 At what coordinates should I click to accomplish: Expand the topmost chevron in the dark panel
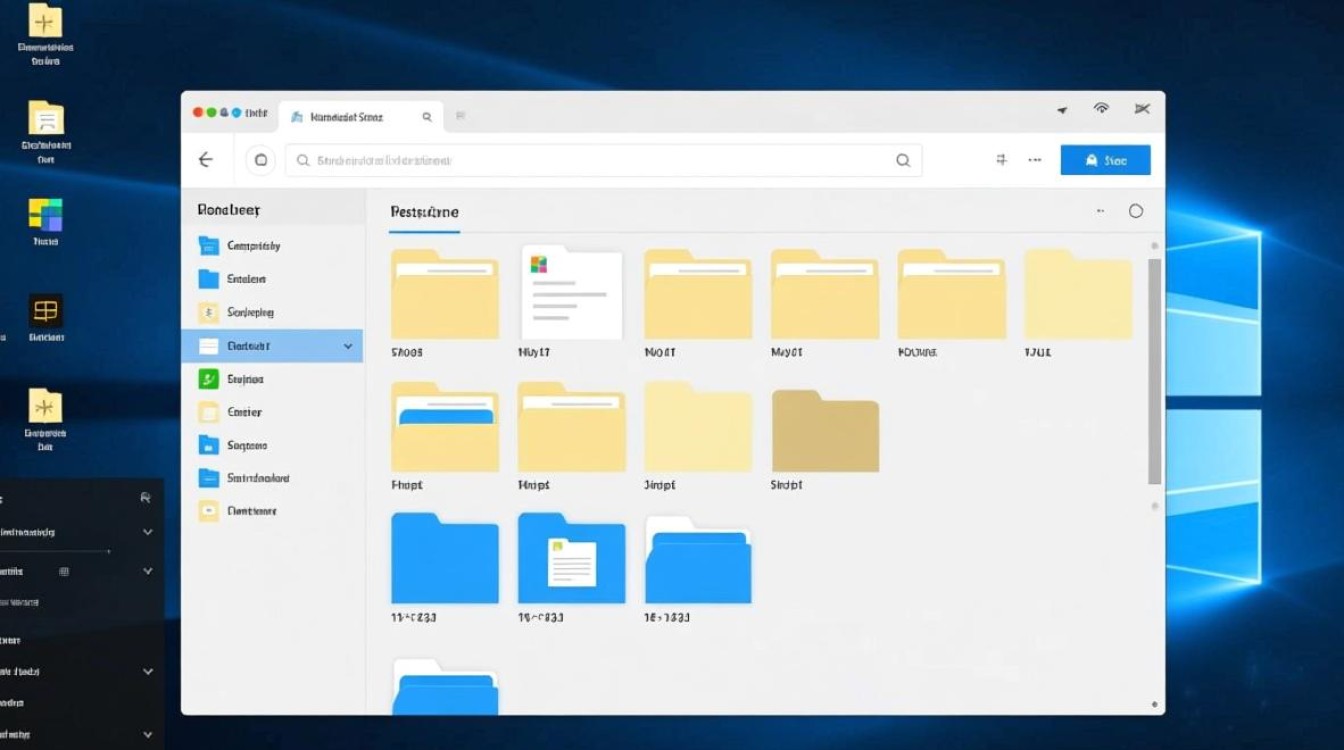point(147,532)
